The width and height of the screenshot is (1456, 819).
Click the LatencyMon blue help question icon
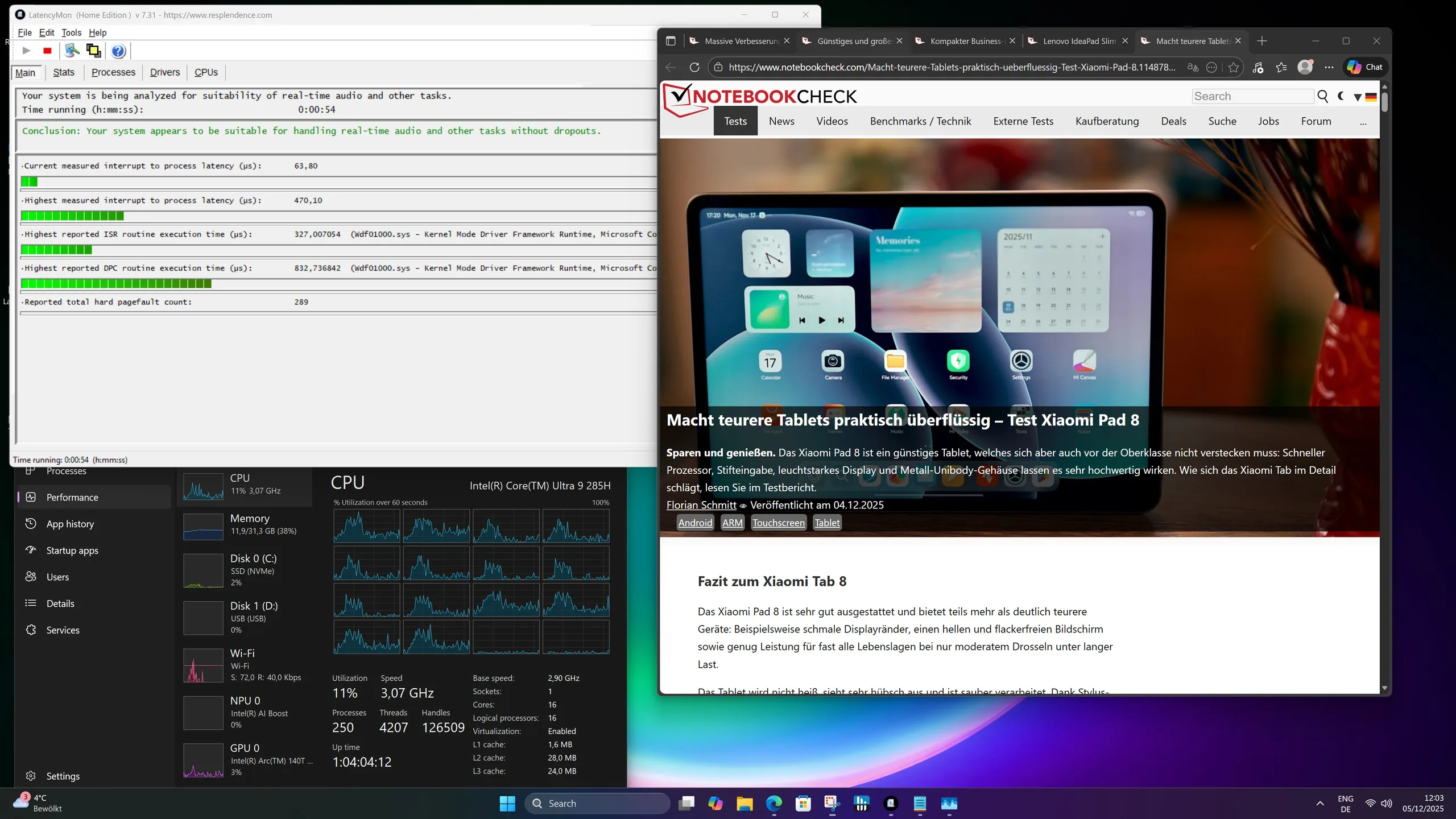pos(118,51)
